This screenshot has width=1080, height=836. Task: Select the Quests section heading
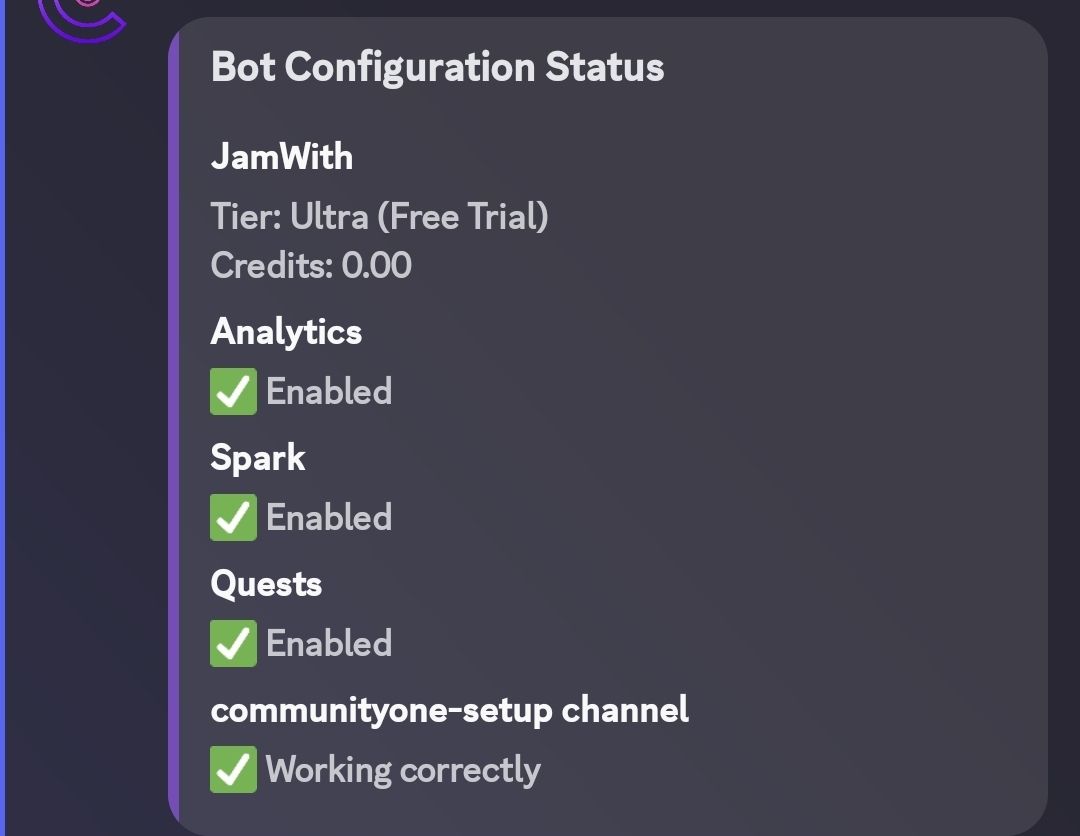coord(265,583)
